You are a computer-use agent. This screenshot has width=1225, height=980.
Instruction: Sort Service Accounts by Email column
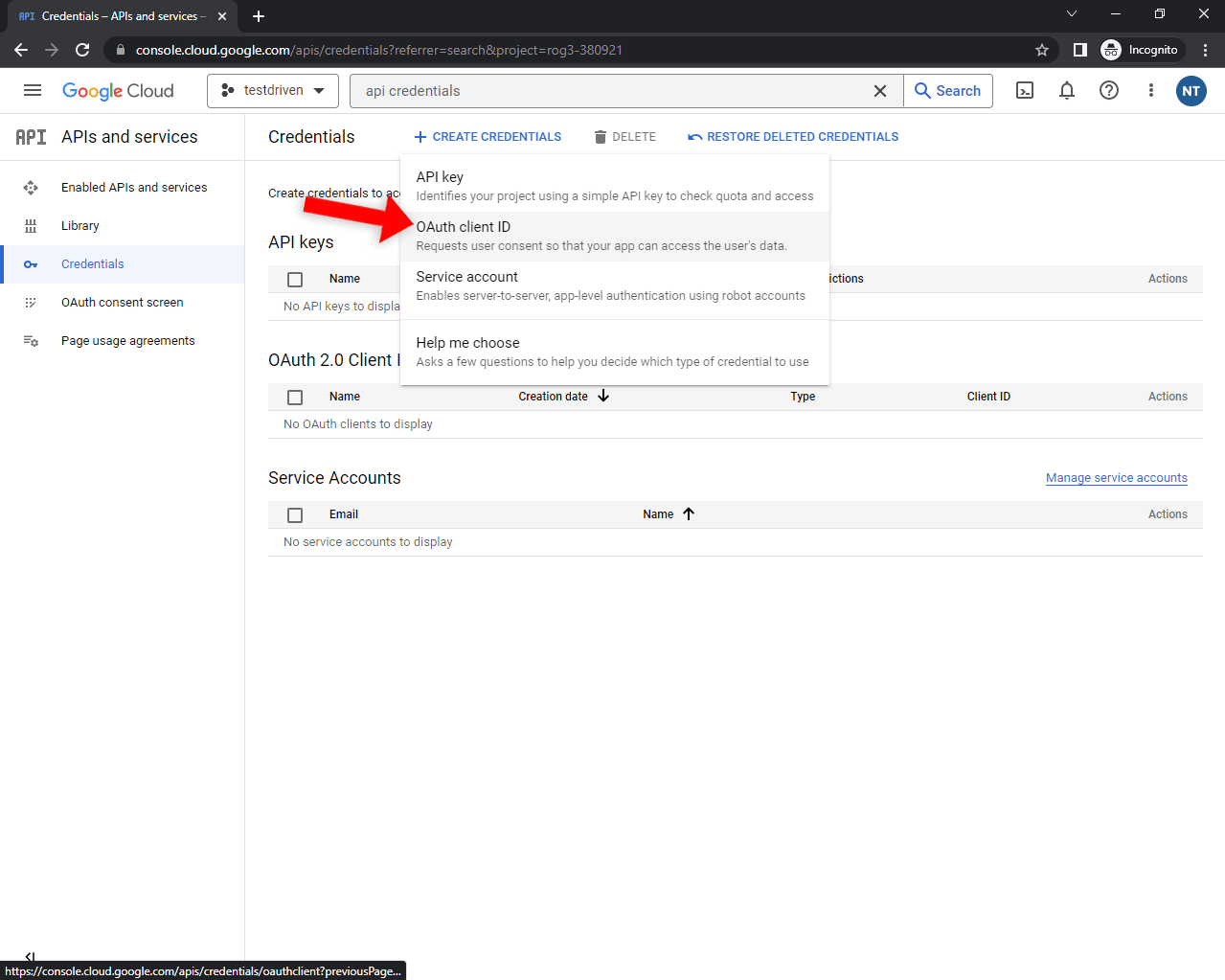(x=344, y=514)
